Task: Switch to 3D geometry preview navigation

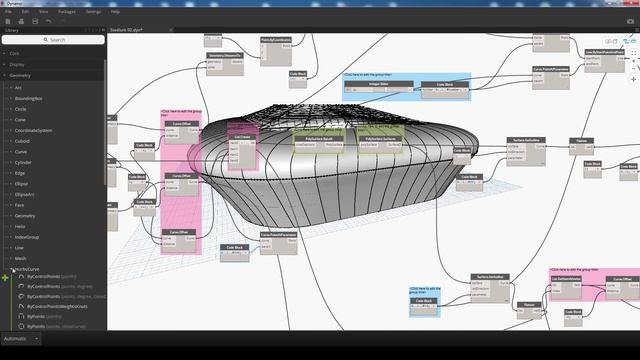Action: click(611, 41)
